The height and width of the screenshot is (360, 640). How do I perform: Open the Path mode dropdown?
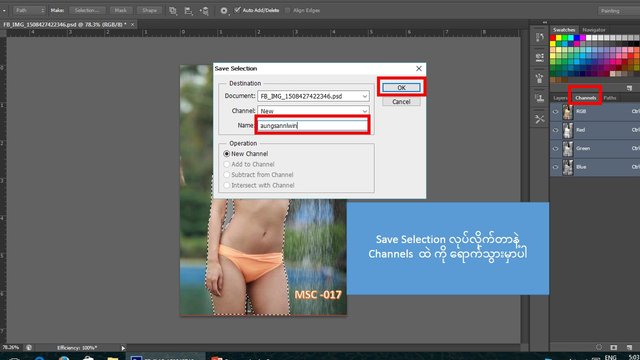pyautogui.click(x=29, y=10)
